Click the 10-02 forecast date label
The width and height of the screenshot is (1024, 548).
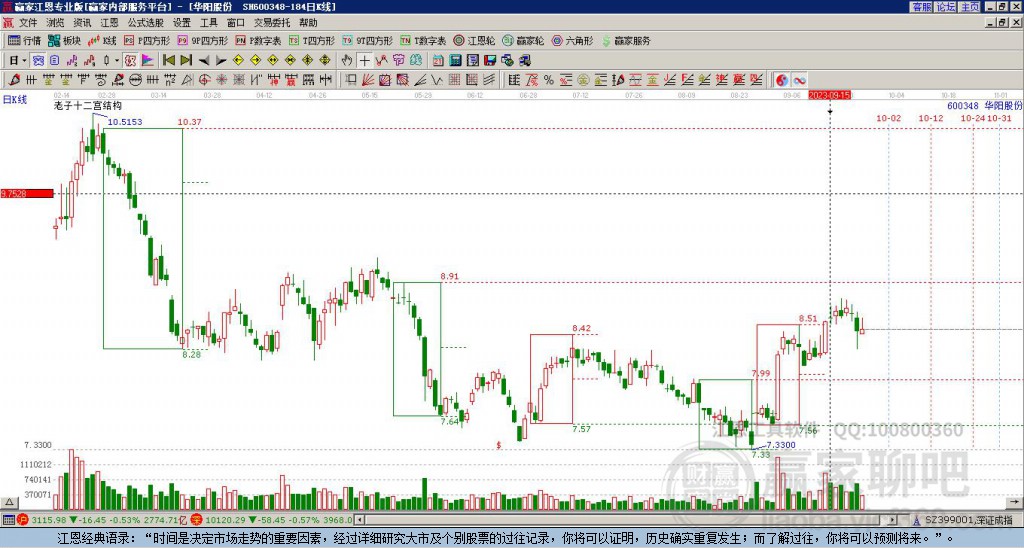(x=888, y=118)
